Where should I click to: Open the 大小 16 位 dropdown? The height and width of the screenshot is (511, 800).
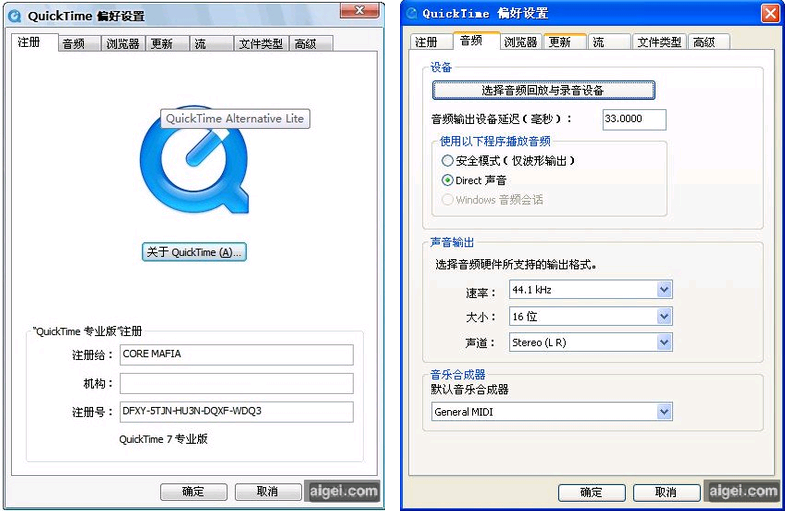590,316
